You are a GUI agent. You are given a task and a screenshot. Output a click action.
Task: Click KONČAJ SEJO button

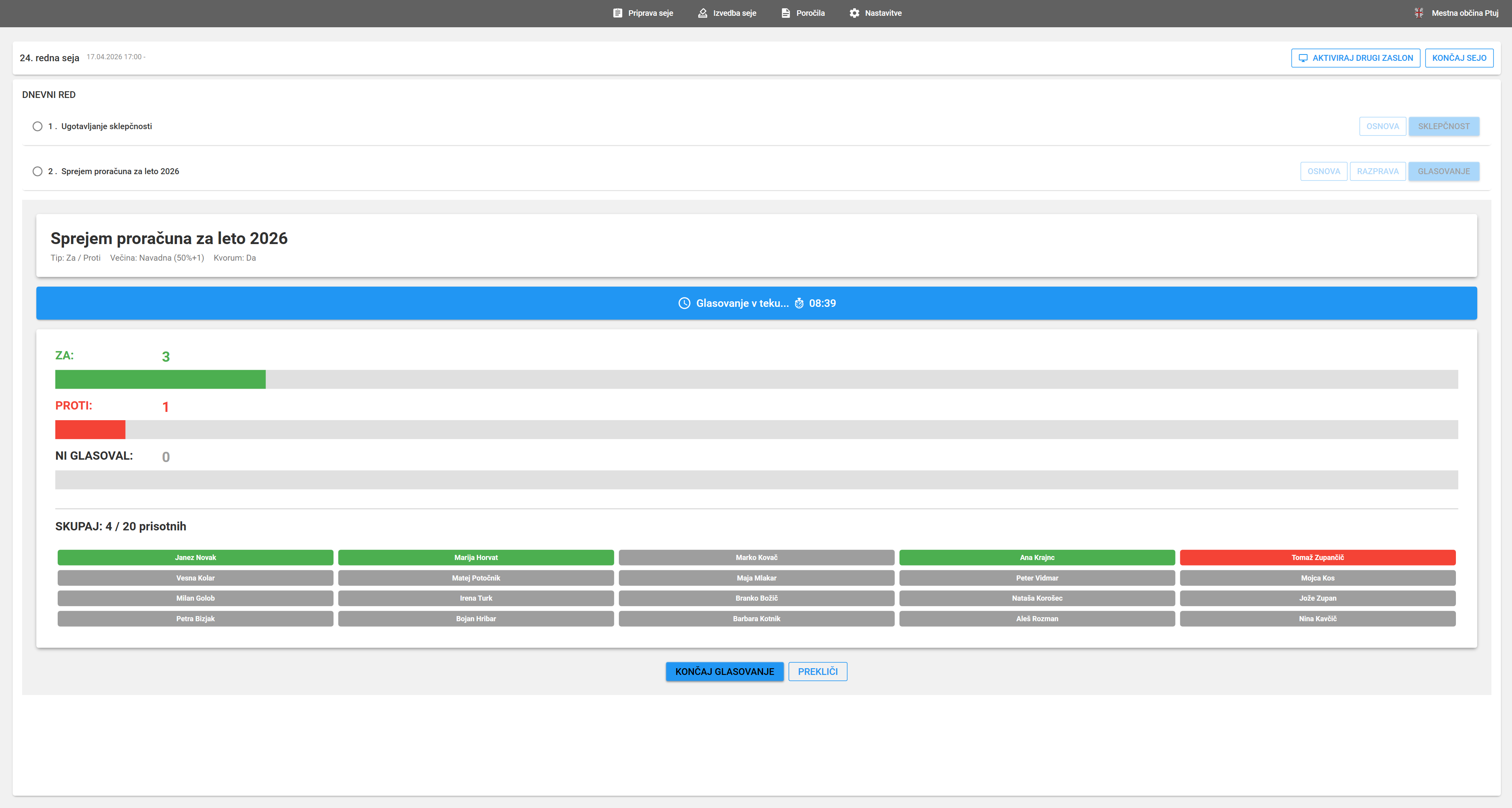pos(1459,58)
